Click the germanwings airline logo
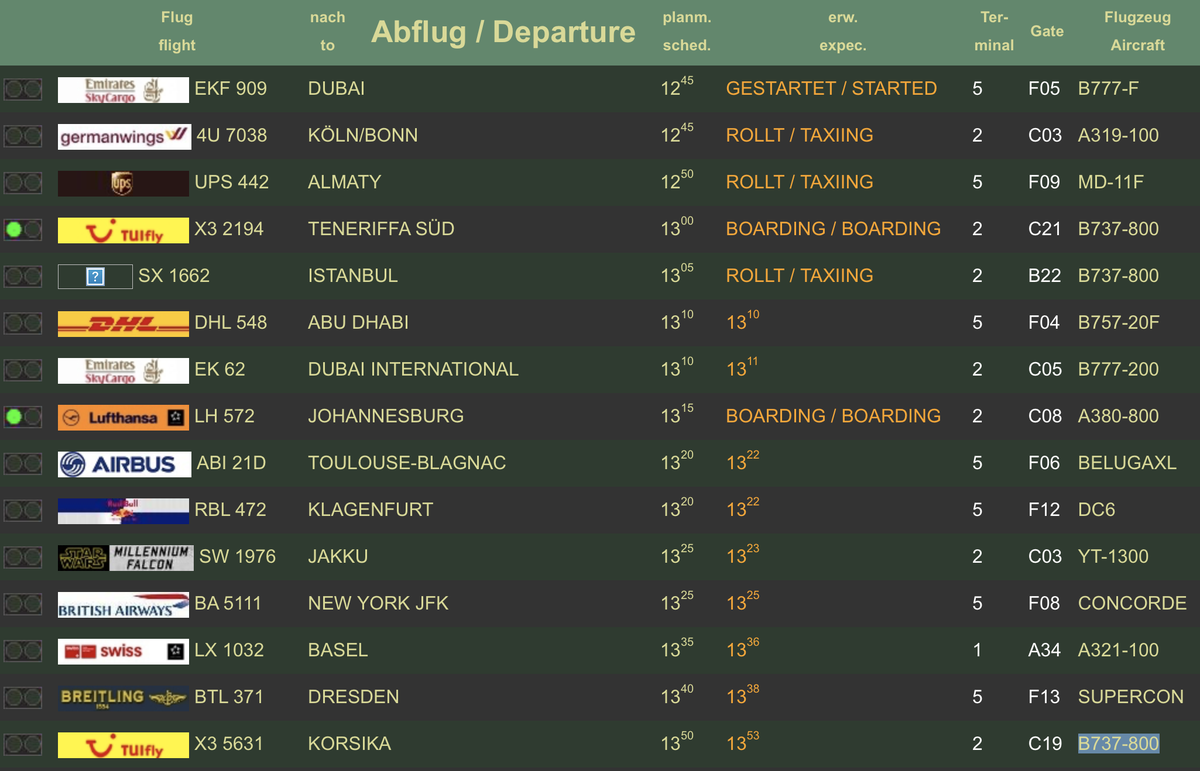This screenshot has width=1200, height=771. click(123, 137)
